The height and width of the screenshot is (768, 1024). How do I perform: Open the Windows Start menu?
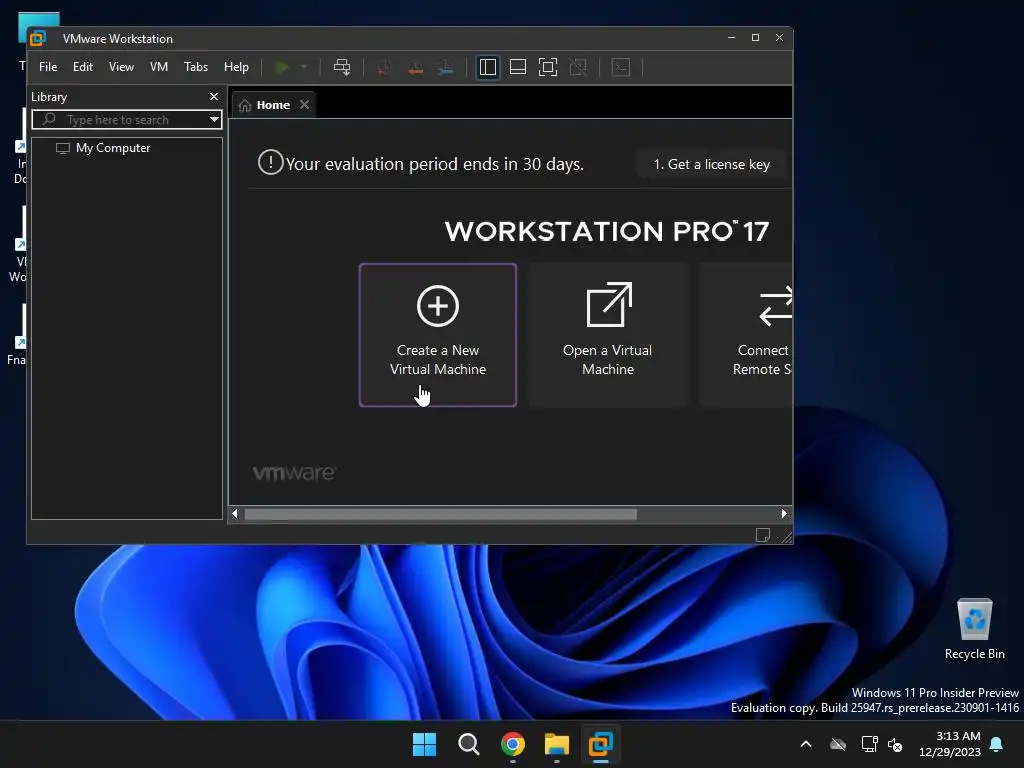click(x=424, y=744)
